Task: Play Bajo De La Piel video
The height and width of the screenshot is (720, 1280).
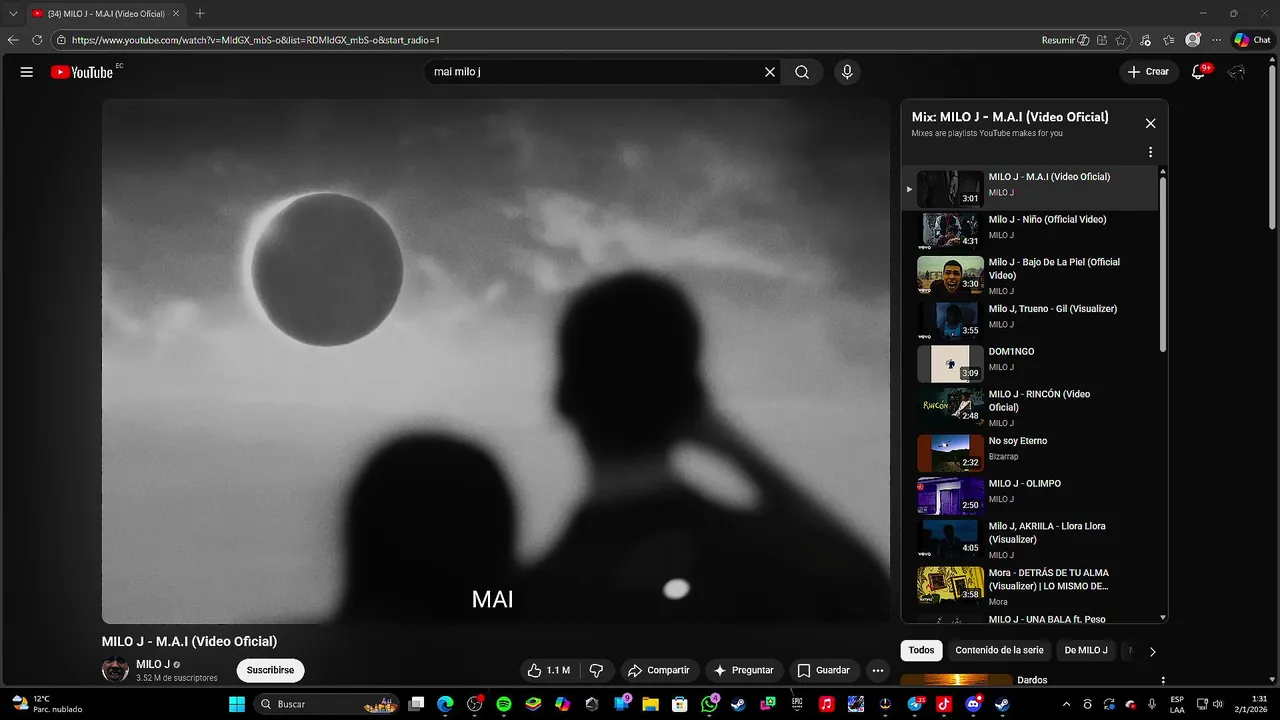Action: [x=1030, y=275]
